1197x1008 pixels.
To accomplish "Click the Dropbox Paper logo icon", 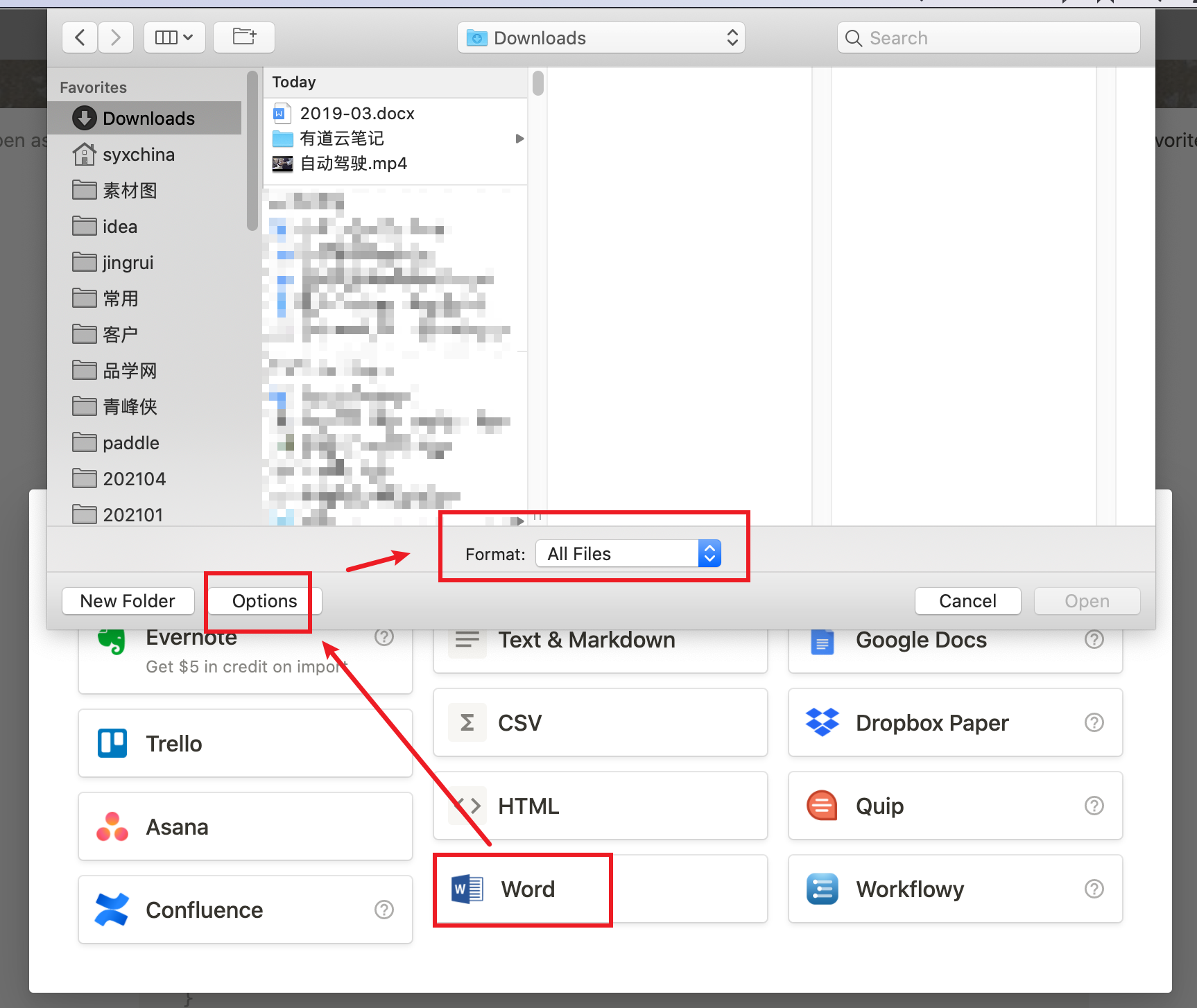I will [x=823, y=722].
